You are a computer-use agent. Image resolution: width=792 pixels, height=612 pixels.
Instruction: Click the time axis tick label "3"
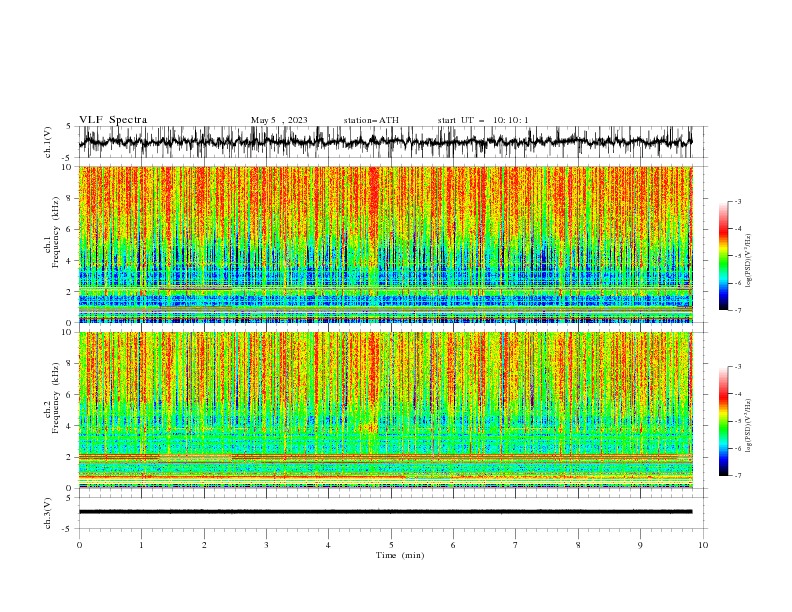266,545
